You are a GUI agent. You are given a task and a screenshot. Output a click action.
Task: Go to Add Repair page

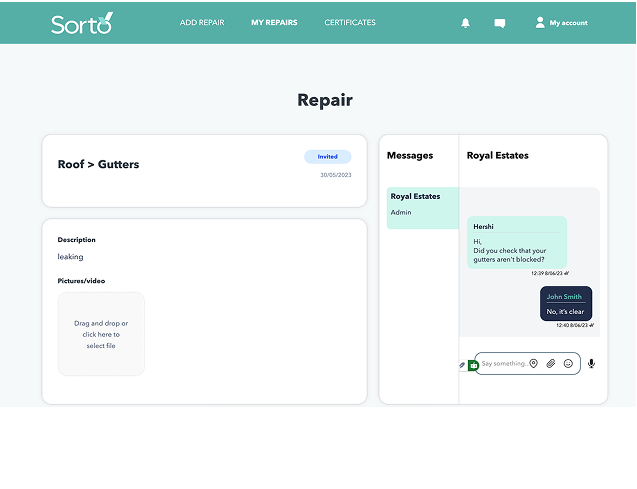[202, 23]
